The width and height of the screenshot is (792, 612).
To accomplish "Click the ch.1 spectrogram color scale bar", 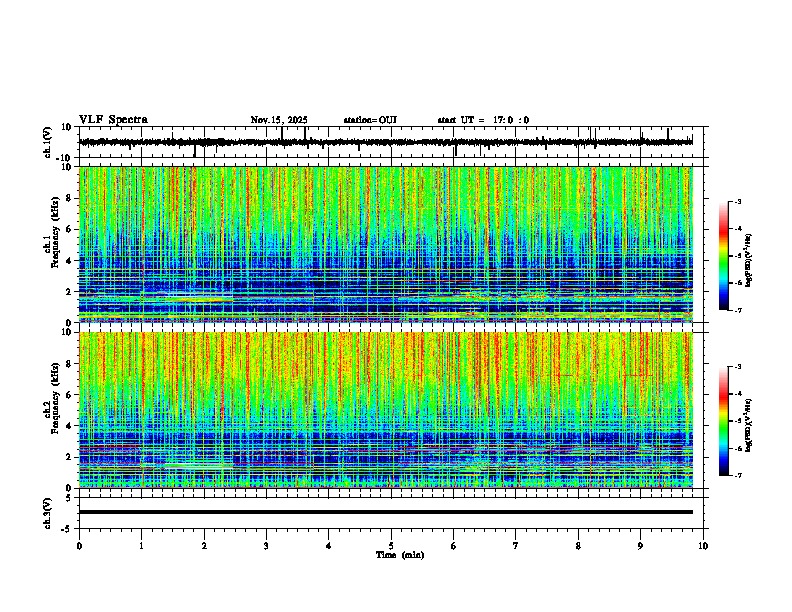I will coord(724,256).
